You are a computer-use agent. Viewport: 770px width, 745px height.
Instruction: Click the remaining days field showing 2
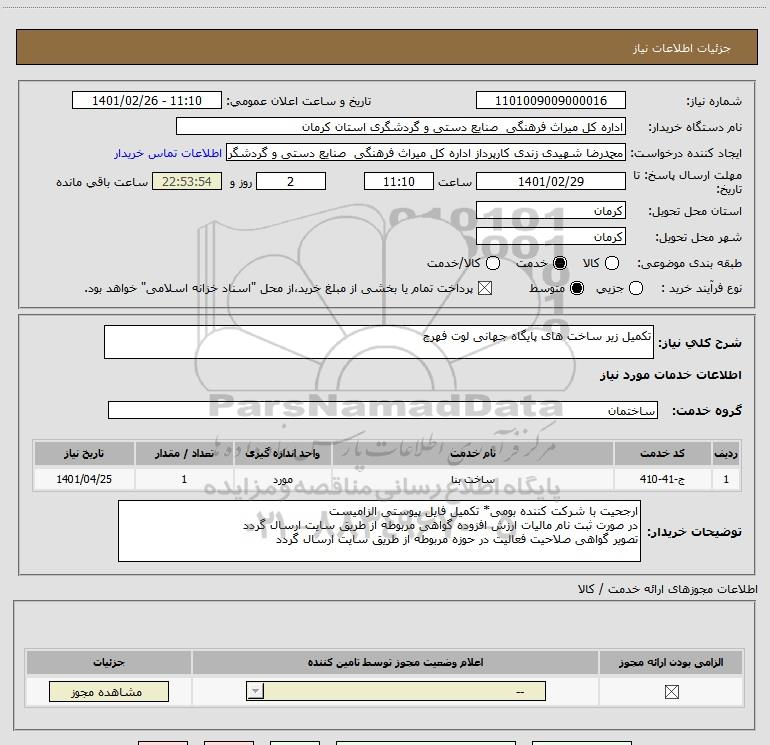point(291,181)
